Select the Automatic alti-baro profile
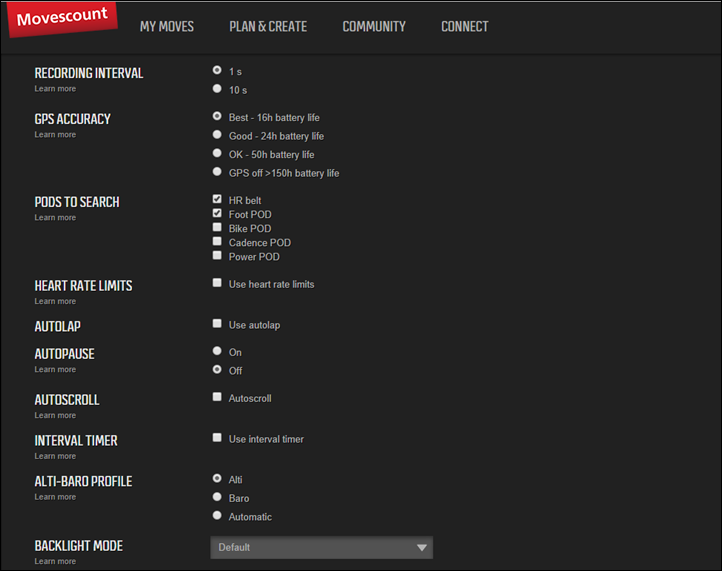The image size is (722, 571). click(217, 515)
